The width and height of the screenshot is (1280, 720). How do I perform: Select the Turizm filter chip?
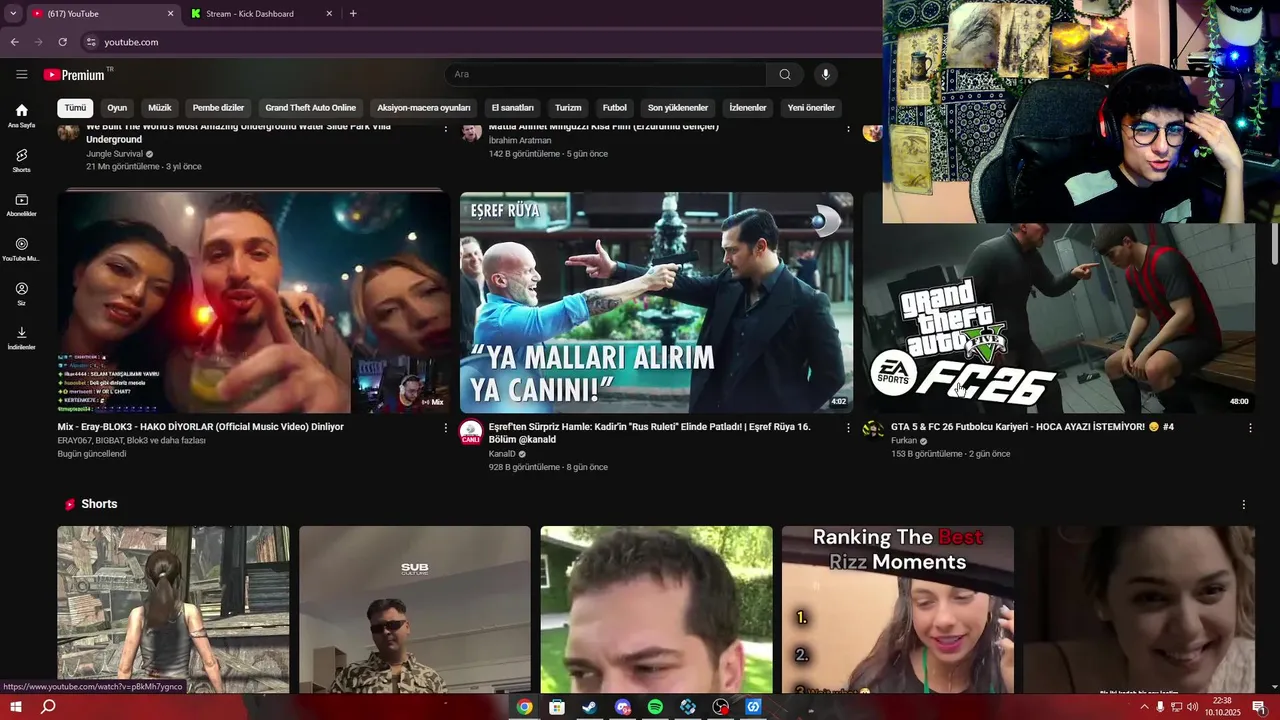tap(568, 108)
